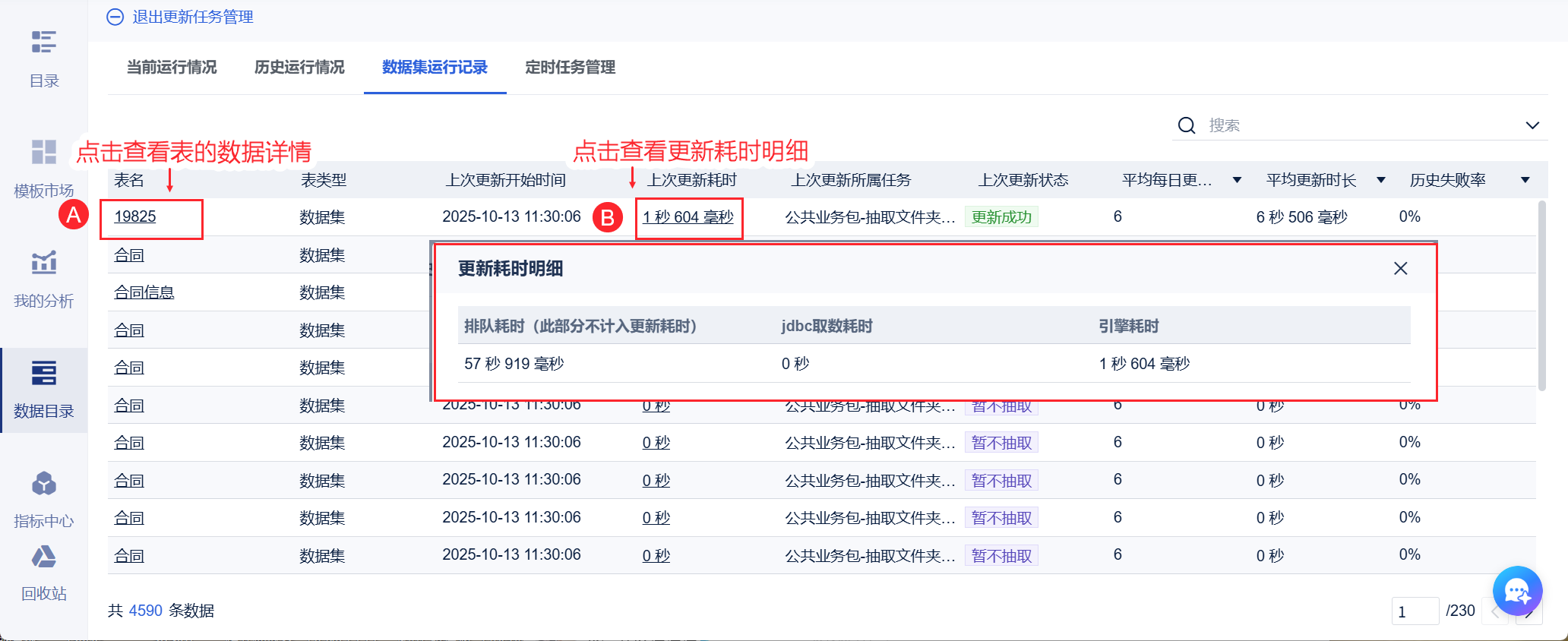
Task: Expand the search box dropdown chevron
Action: coord(1532,125)
